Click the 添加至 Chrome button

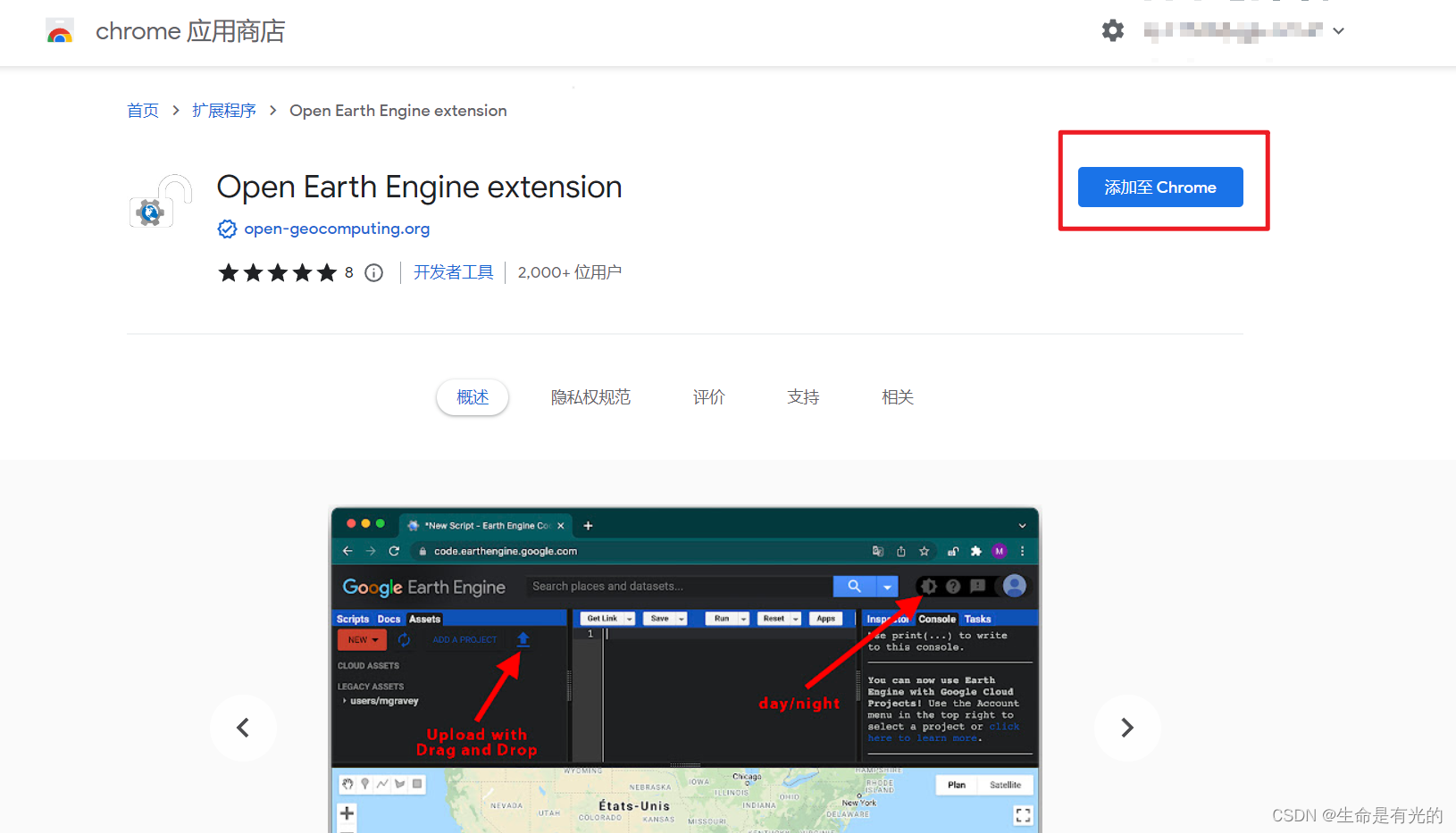click(1160, 187)
